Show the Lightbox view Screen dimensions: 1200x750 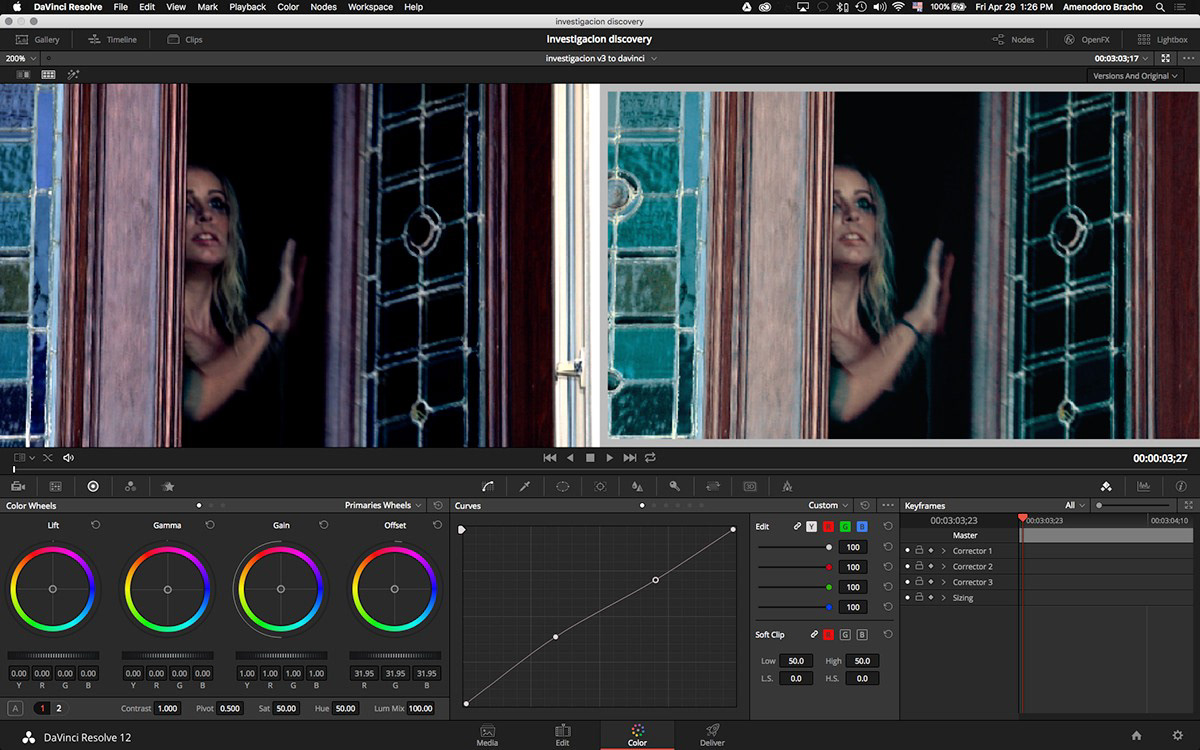(x=1162, y=40)
